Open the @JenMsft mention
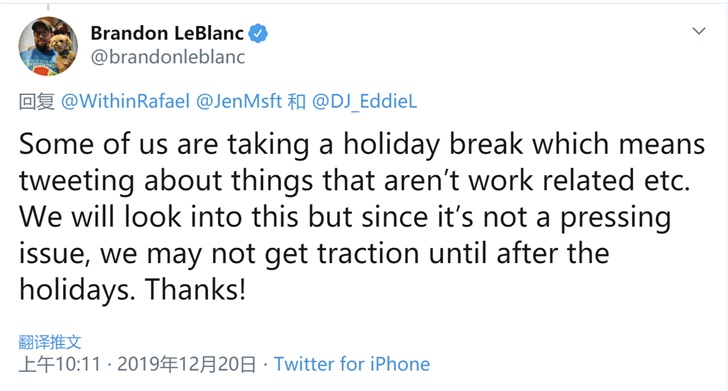 pyautogui.click(x=239, y=101)
